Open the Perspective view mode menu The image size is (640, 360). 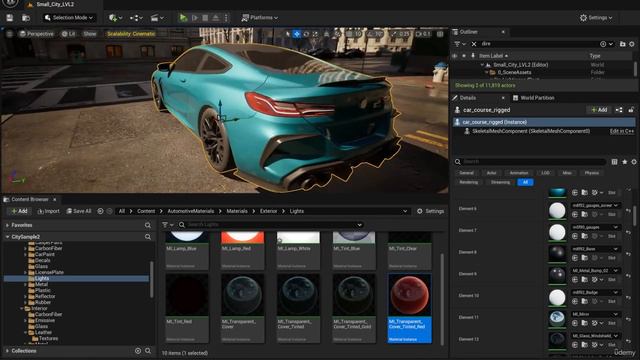[x=37, y=34]
